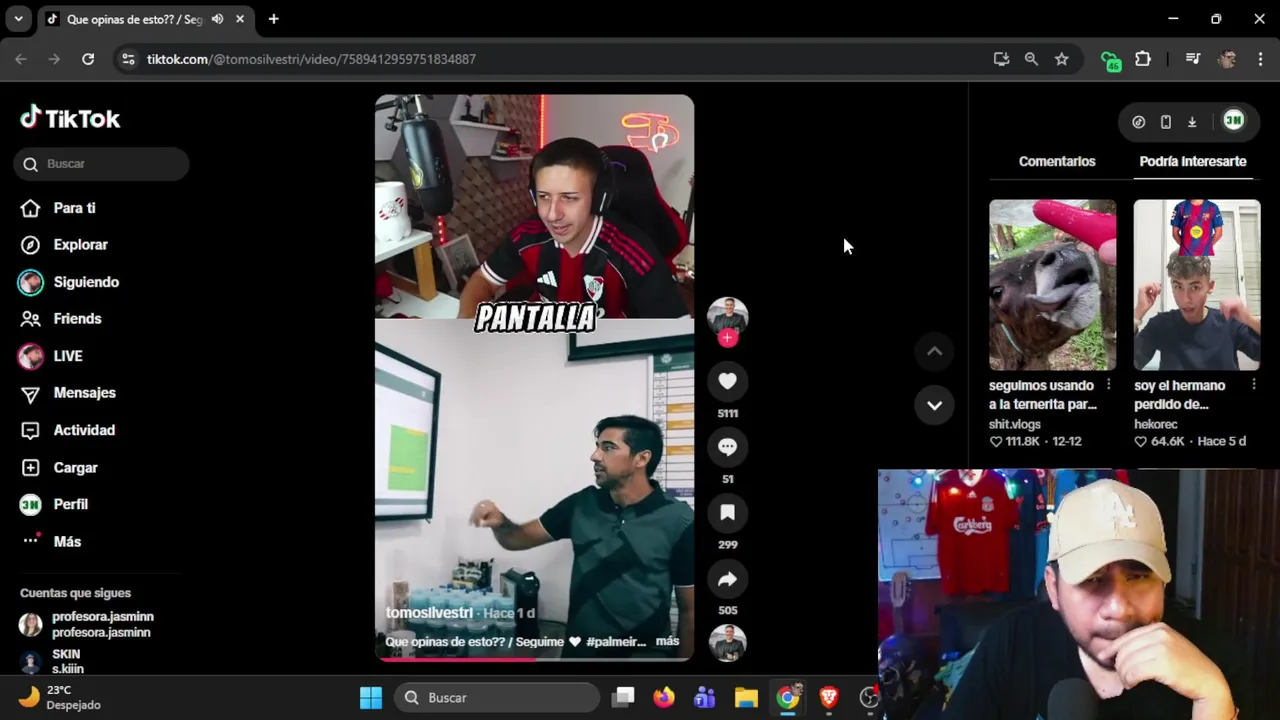Open the tomosilvestri username on video
Viewport: 1280px width, 720px height.
click(429, 612)
